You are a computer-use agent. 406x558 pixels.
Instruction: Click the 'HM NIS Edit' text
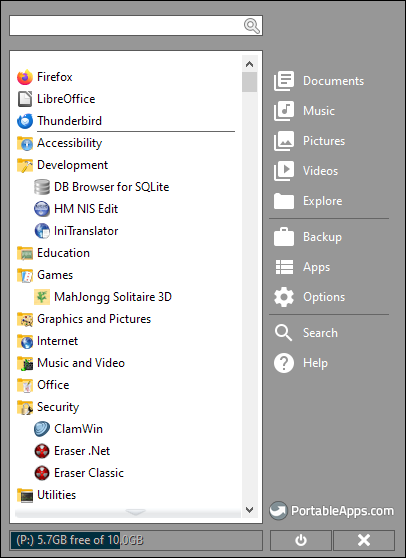[86, 209]
